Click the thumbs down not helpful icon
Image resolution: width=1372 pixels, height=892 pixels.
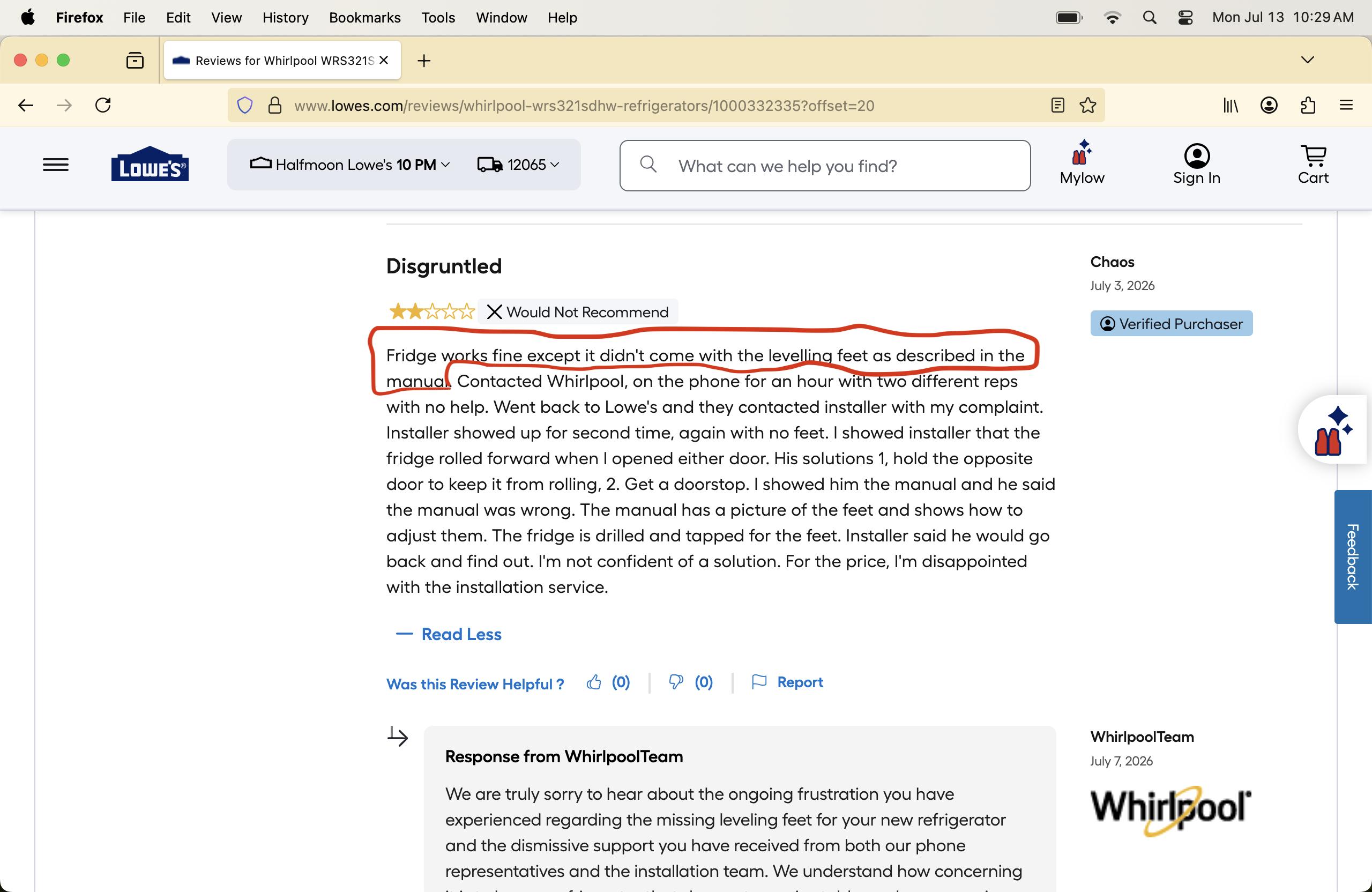pyautogui.click(x=676, y=682)
